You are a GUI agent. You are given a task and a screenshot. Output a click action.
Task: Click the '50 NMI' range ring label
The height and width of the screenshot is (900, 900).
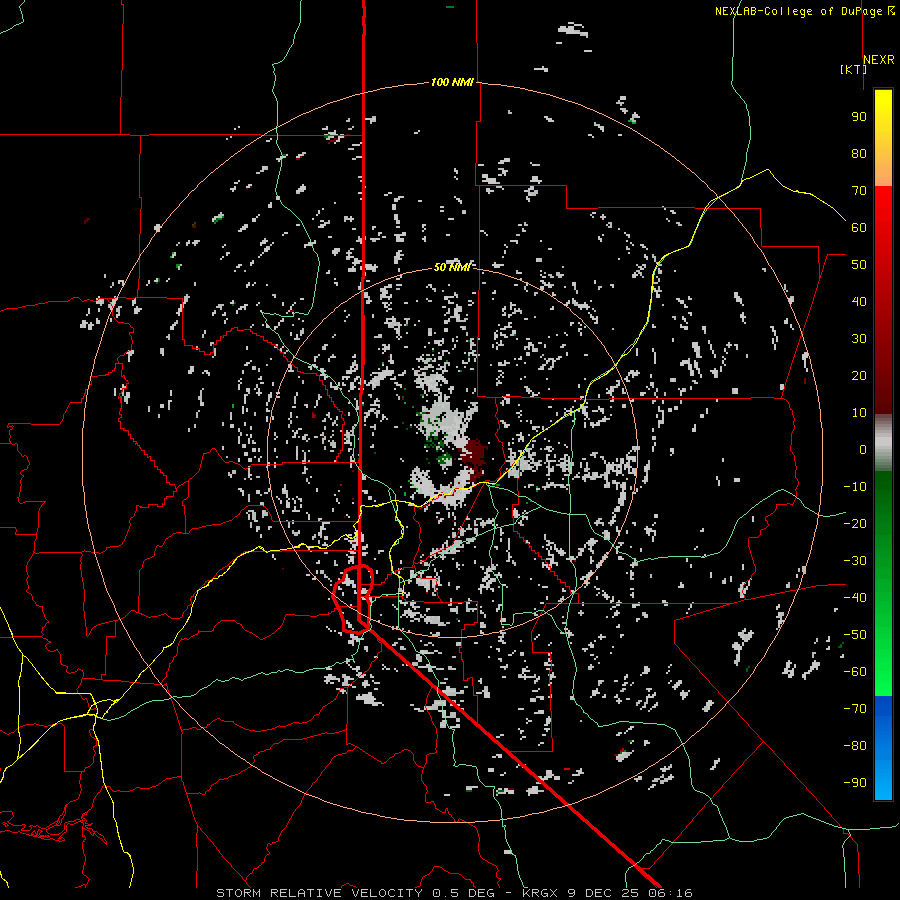click(452, 267)
